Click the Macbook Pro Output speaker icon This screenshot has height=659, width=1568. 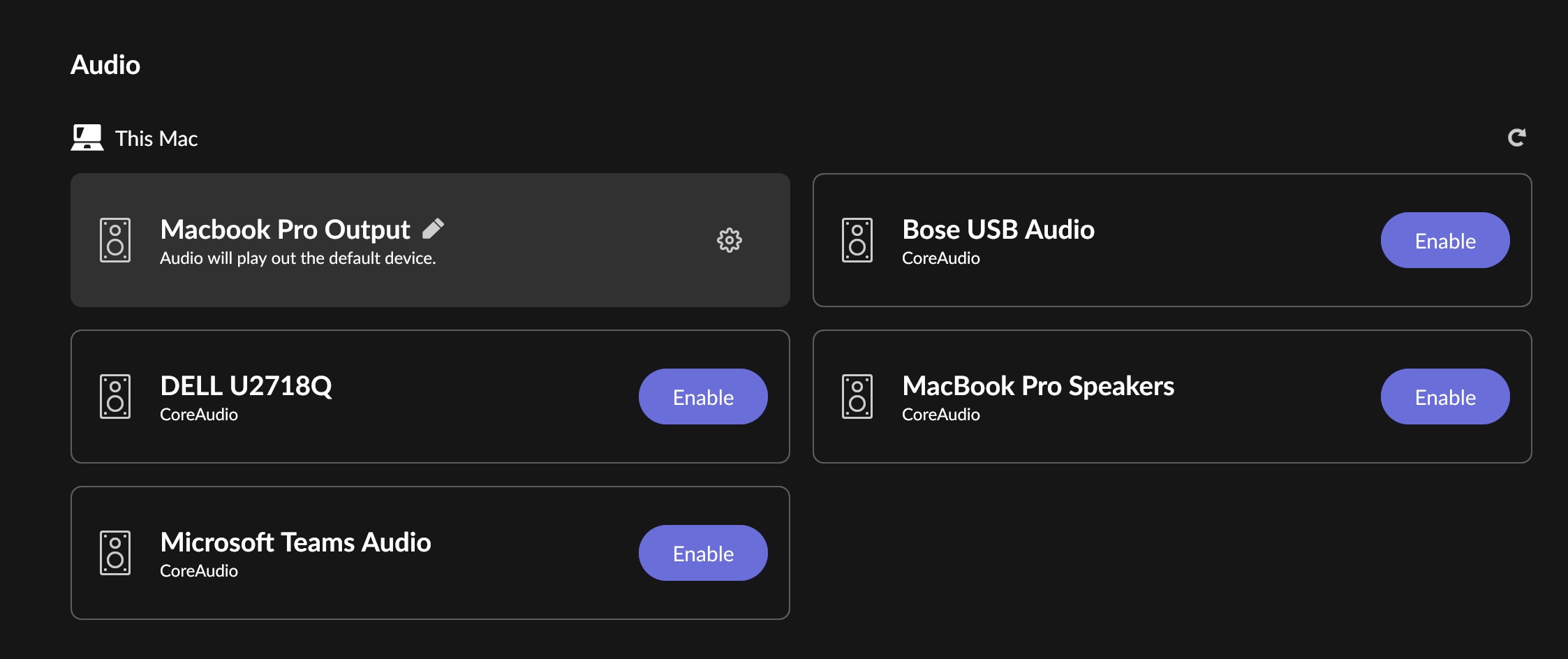tap(115, 240)
